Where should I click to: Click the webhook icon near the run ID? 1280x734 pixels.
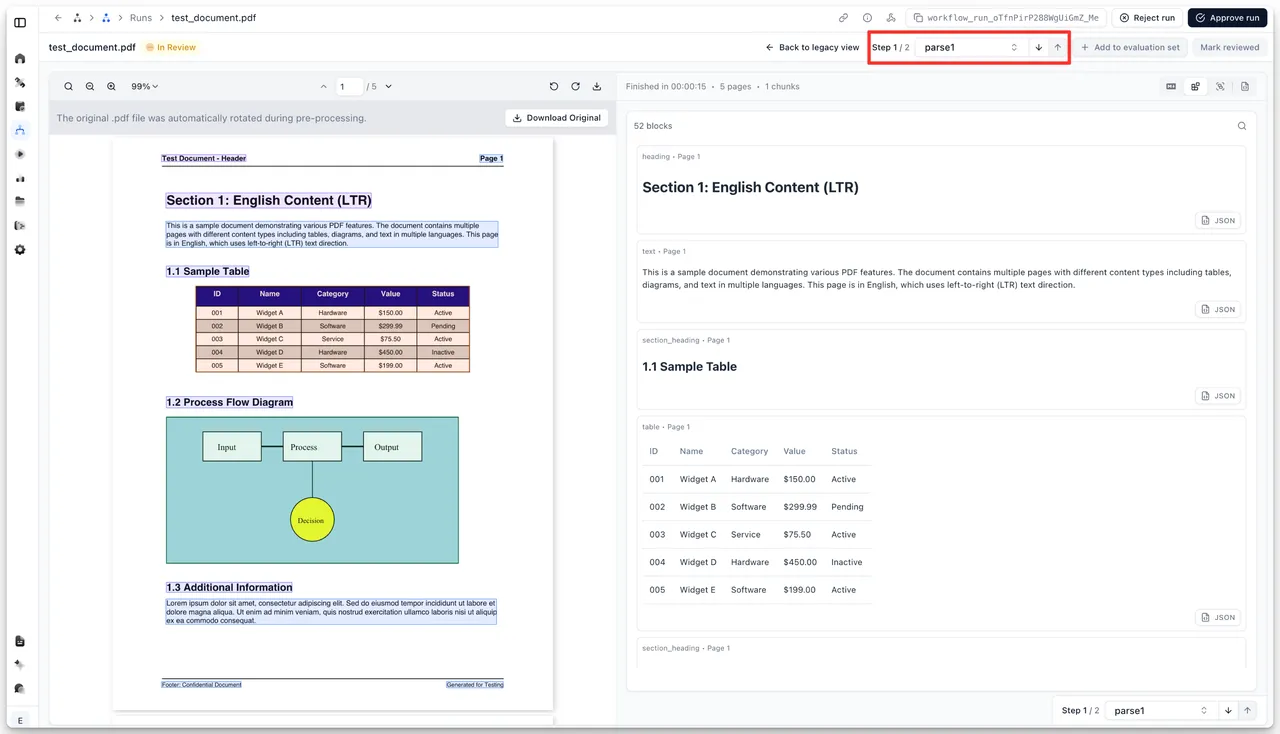[x=891, y=18]
